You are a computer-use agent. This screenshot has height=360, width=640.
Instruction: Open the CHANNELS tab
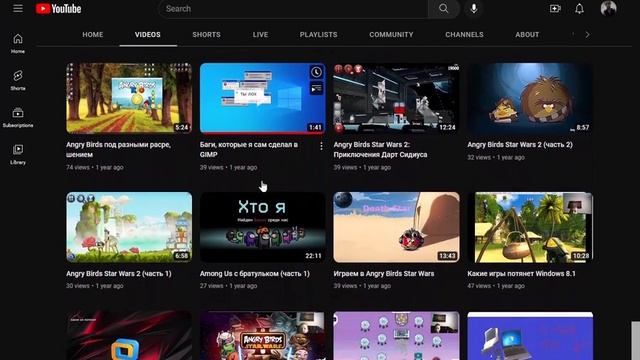(x=464, y=35)
